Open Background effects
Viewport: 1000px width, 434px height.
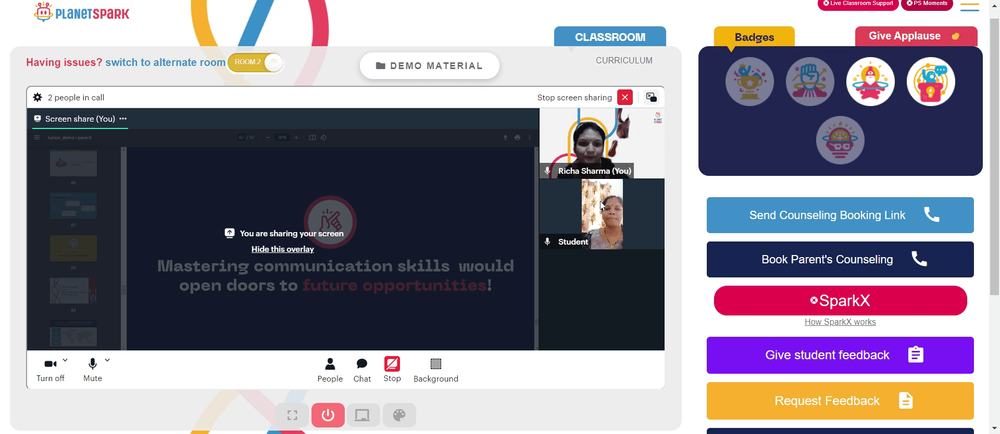[436, 370]
